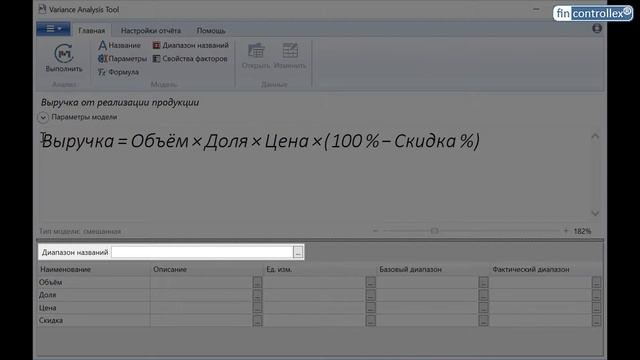Click the Описание browse button for Доля
The width and height of the screenshot is (640, 360).
click(x=257, y=295)
